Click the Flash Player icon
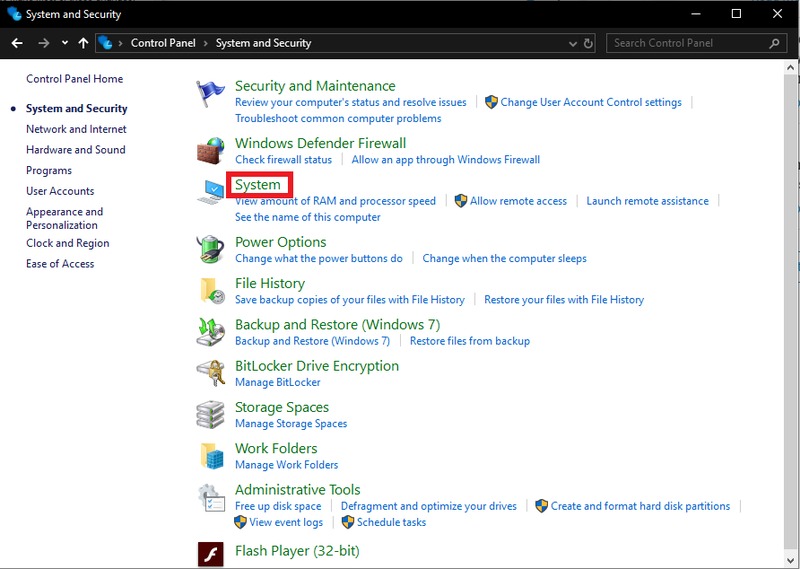This screenshot has height=569, width=800. 211,552
